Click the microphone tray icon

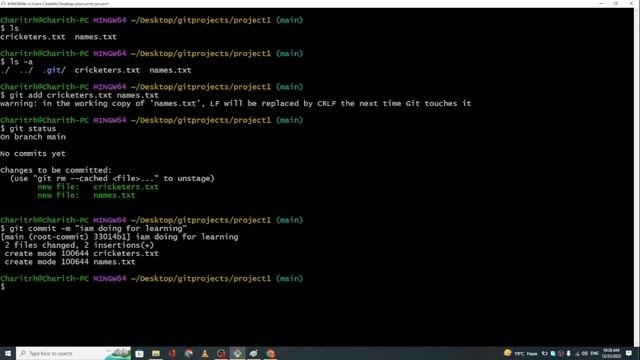pos(569,353)
